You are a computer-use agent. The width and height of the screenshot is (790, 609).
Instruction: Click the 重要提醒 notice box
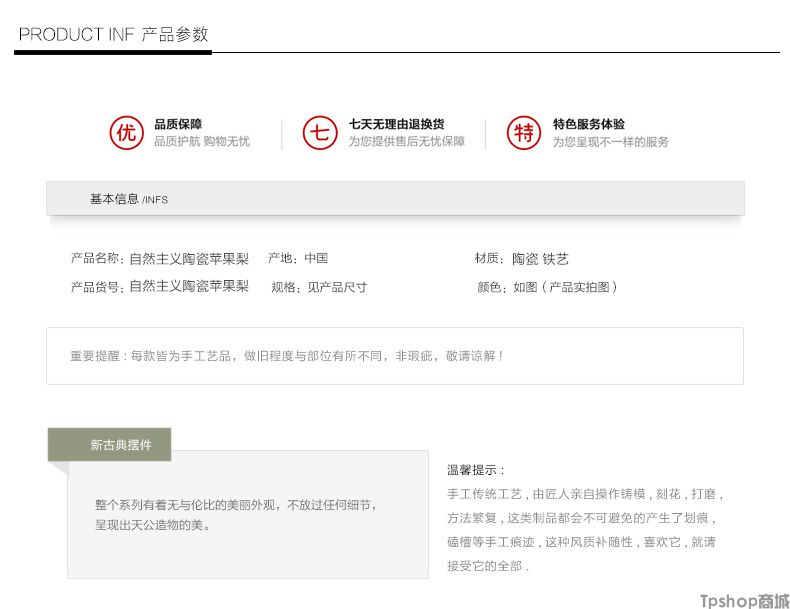click(x=394, y=356)
